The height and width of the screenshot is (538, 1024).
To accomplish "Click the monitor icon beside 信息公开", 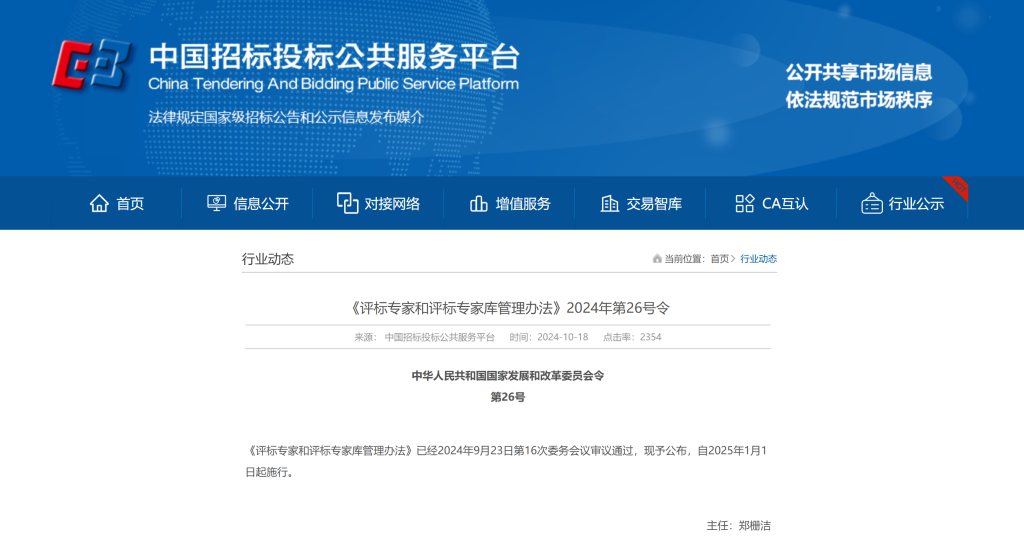I will click(216, 203).
